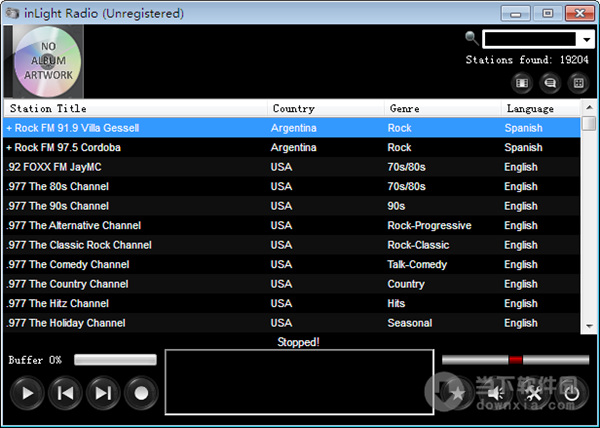600x428 pixels.
Task: Sort by the Language column header
Action: [541, 109]
